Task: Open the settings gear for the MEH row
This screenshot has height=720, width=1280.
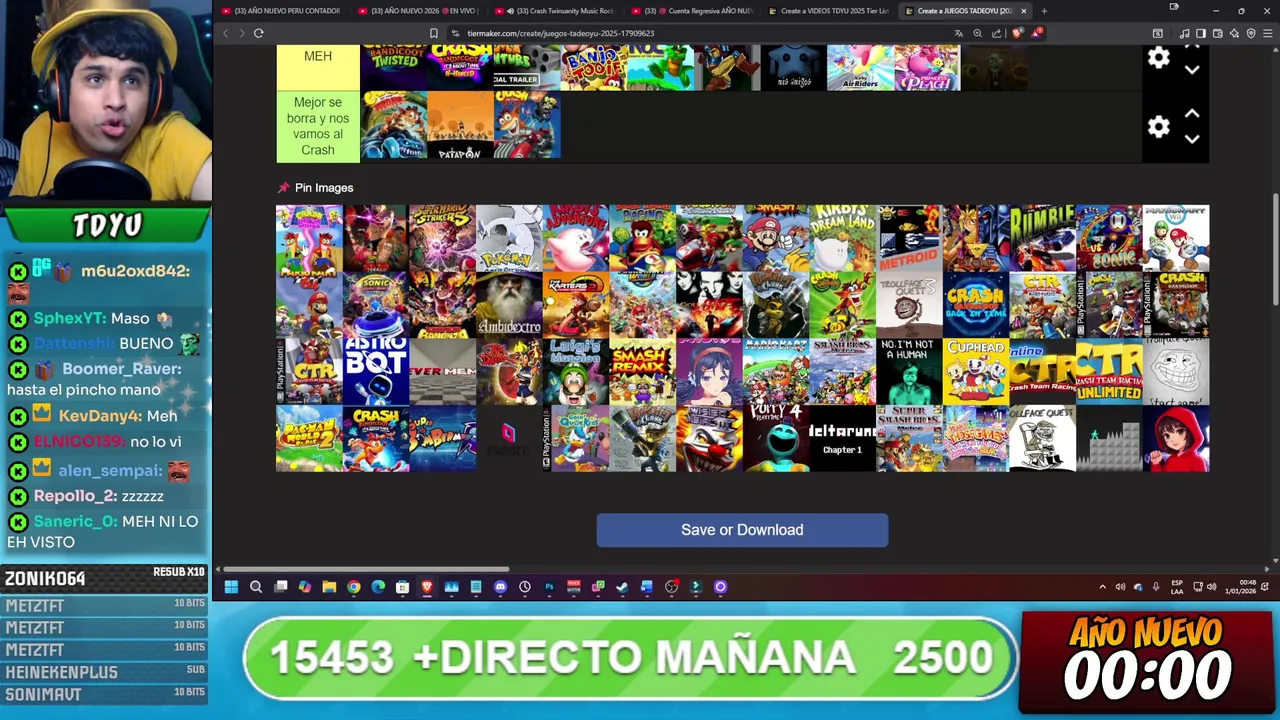Action: pos(1158,58)
